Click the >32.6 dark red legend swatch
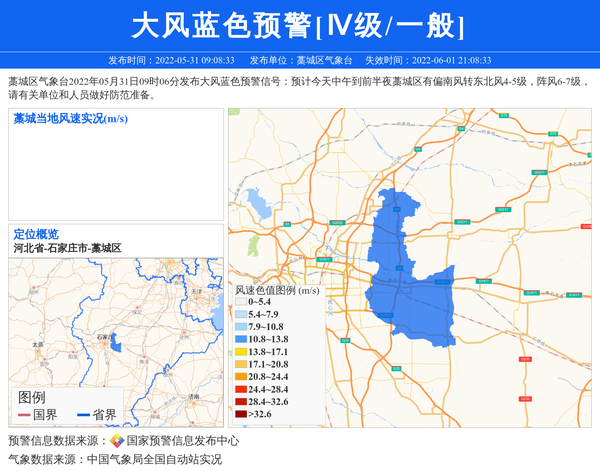The width and height of the screenshot is (600, 471). tap(240, 414)
